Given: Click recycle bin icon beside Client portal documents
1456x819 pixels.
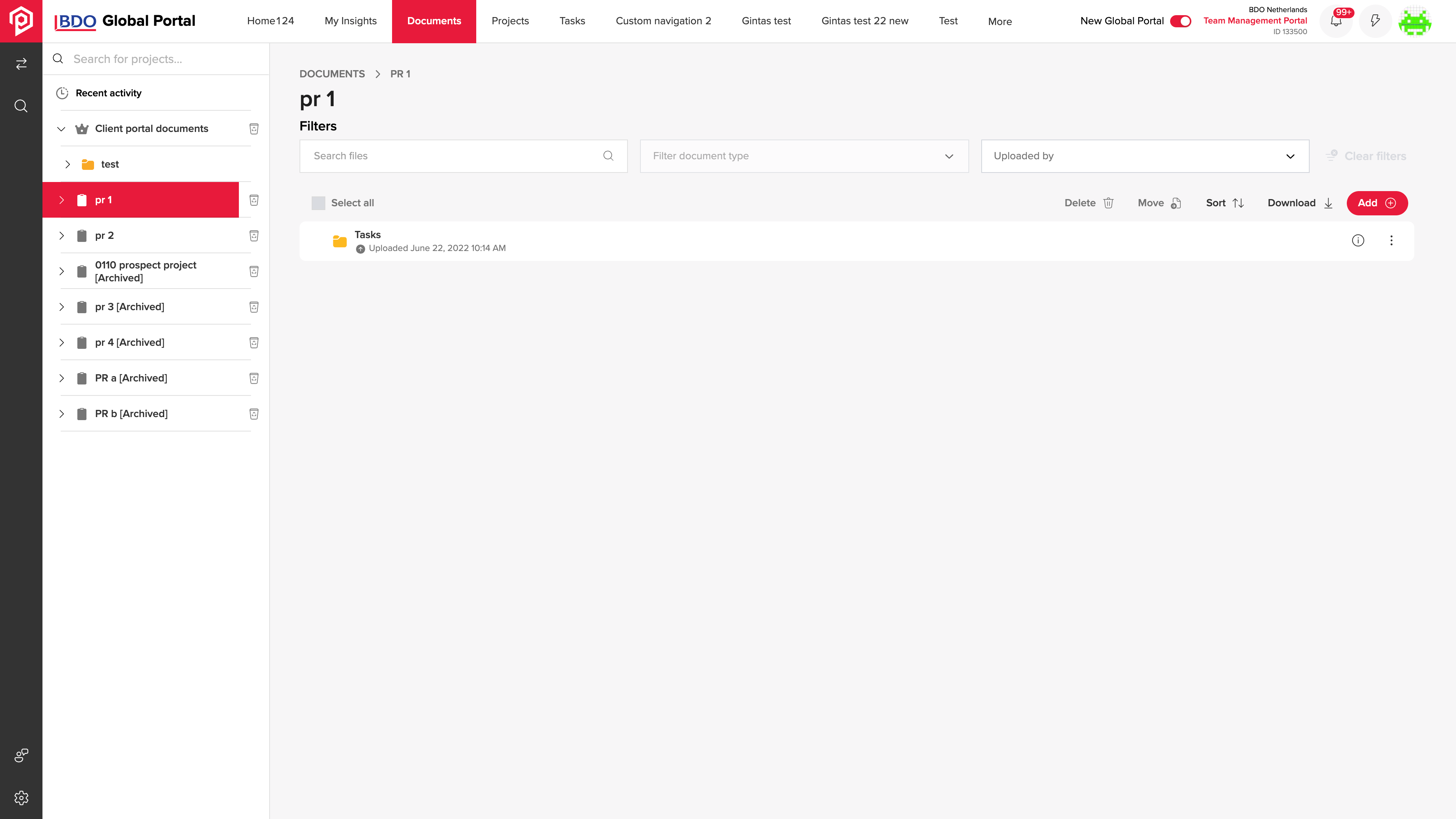Looking at the screenshot, I should point(254,129).
